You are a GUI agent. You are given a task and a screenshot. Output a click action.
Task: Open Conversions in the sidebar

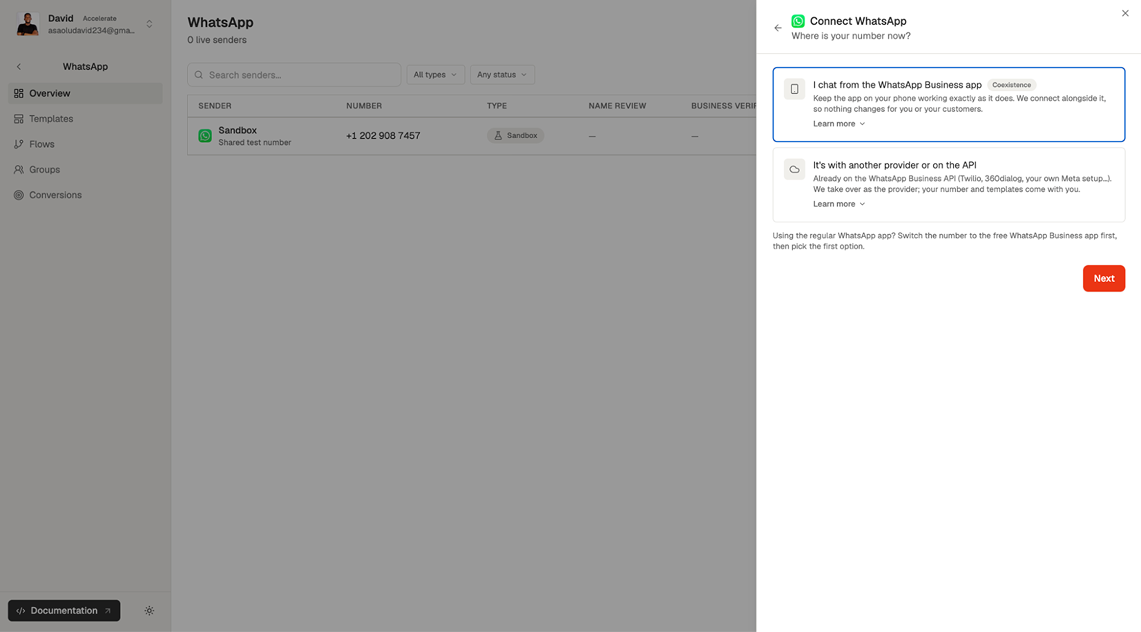[85, 195]
